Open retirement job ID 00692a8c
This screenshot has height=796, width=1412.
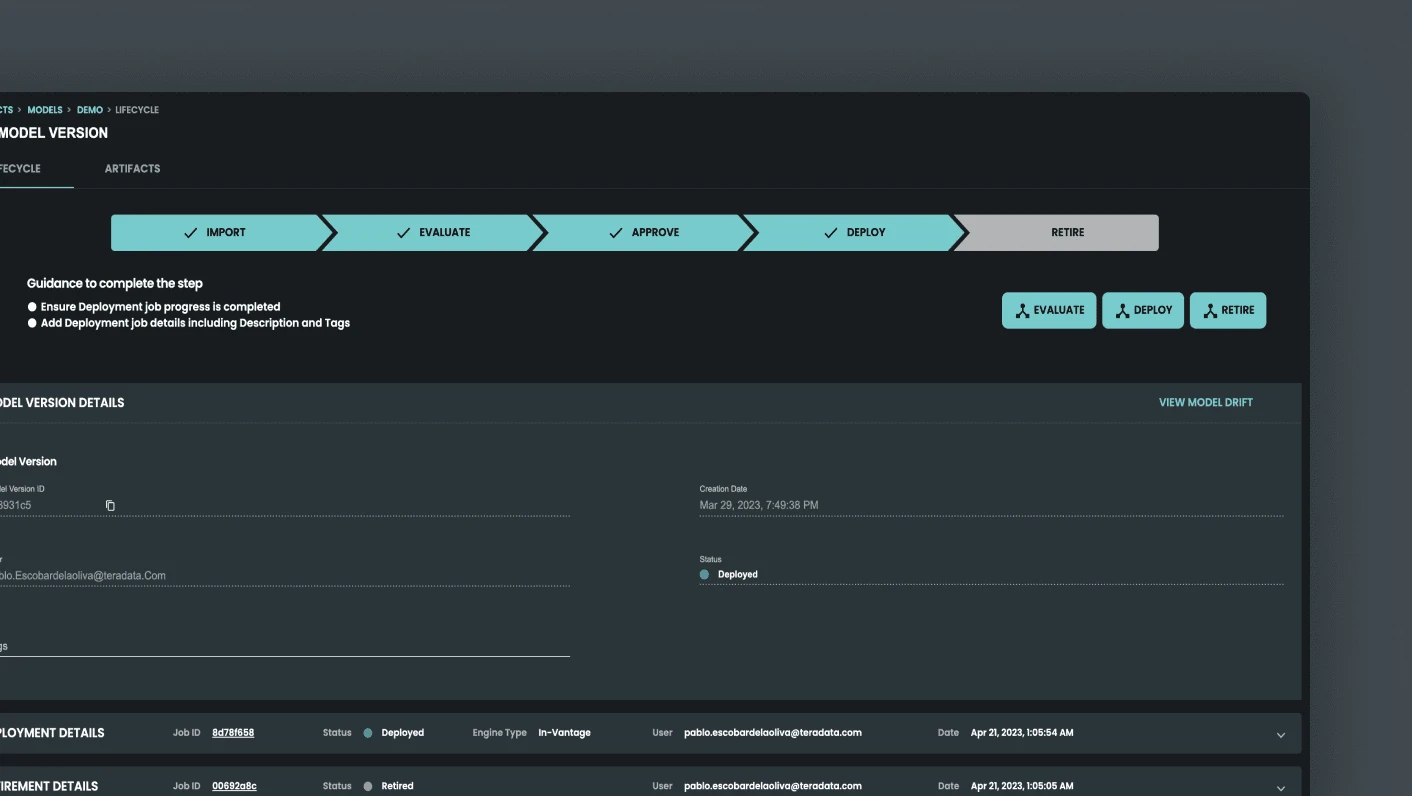point(234,786)
